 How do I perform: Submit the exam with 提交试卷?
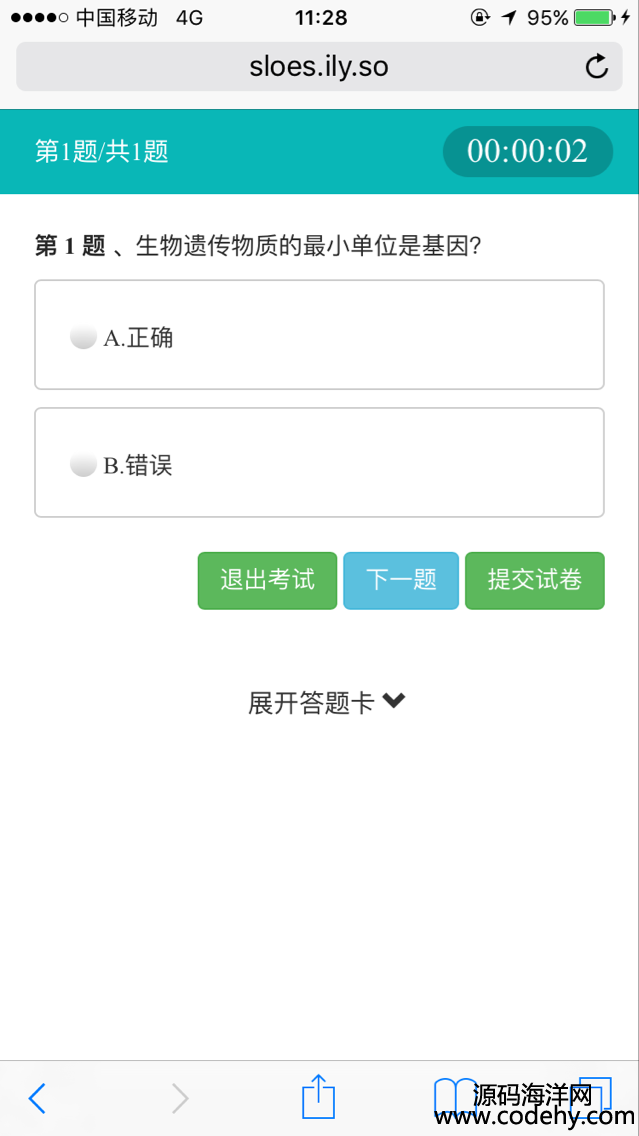tap(534, 580)
